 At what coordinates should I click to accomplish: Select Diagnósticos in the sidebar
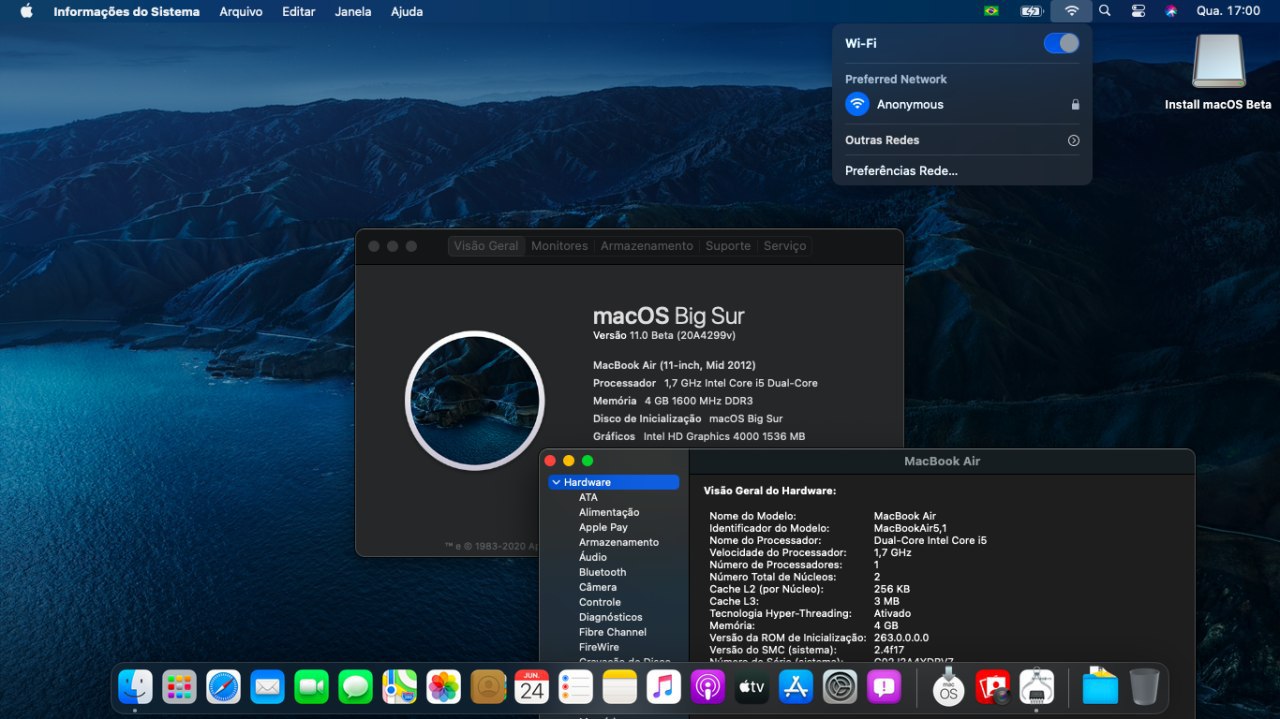[611, 617]
